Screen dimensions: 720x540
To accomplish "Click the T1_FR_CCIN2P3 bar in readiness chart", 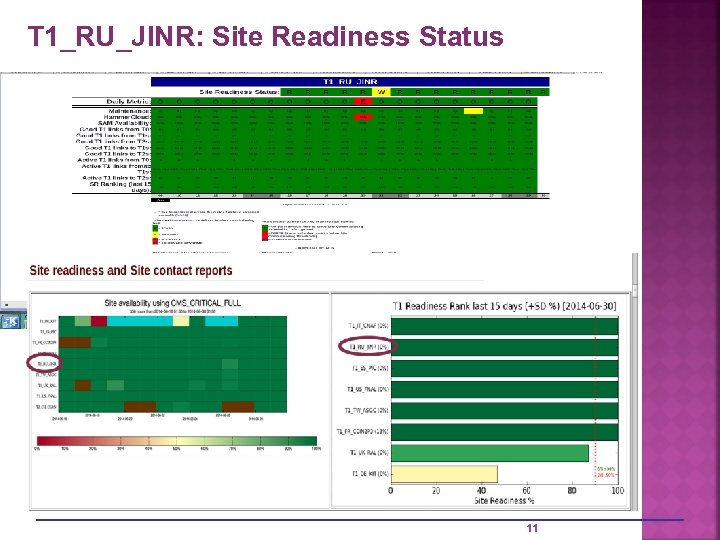I will click(x=505, y=432).
